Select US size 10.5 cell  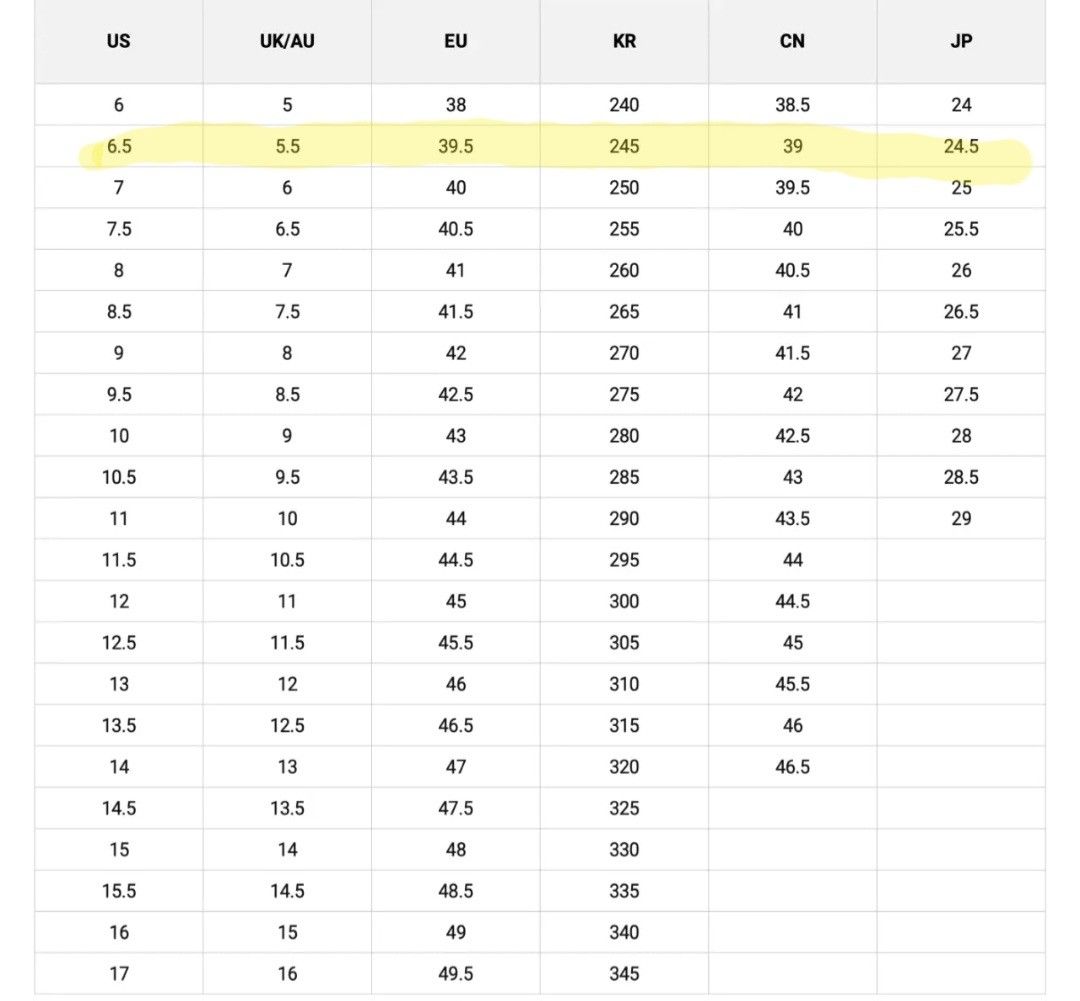118,478
